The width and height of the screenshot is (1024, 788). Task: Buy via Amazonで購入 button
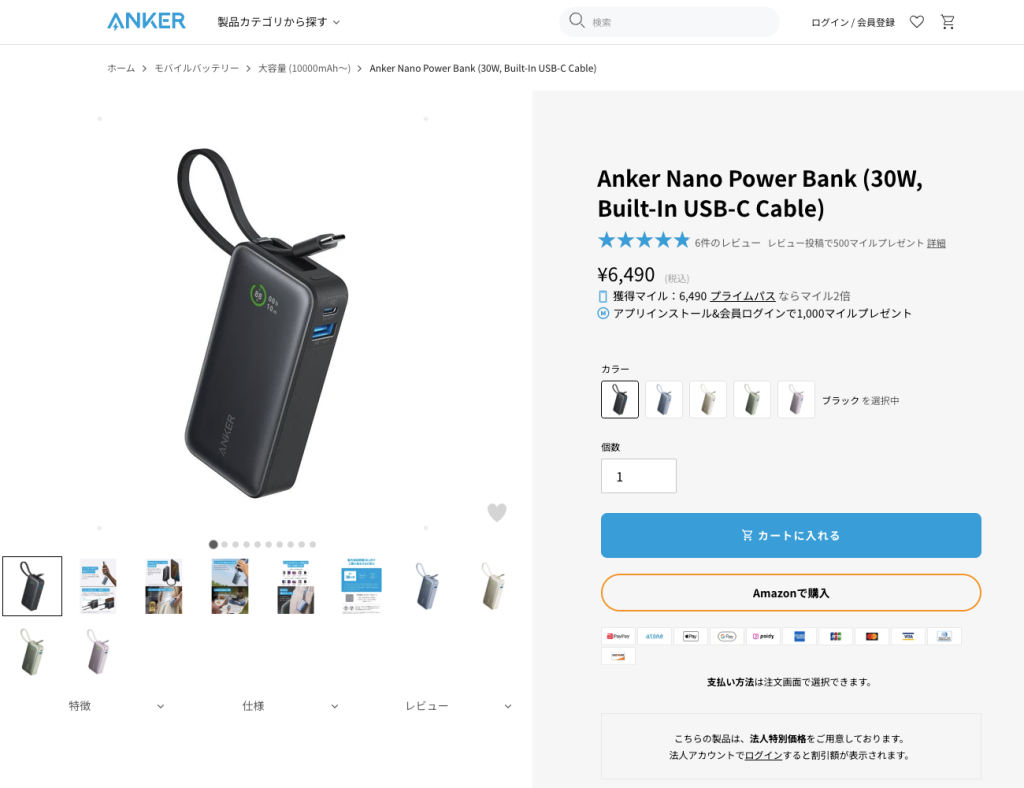791,593
